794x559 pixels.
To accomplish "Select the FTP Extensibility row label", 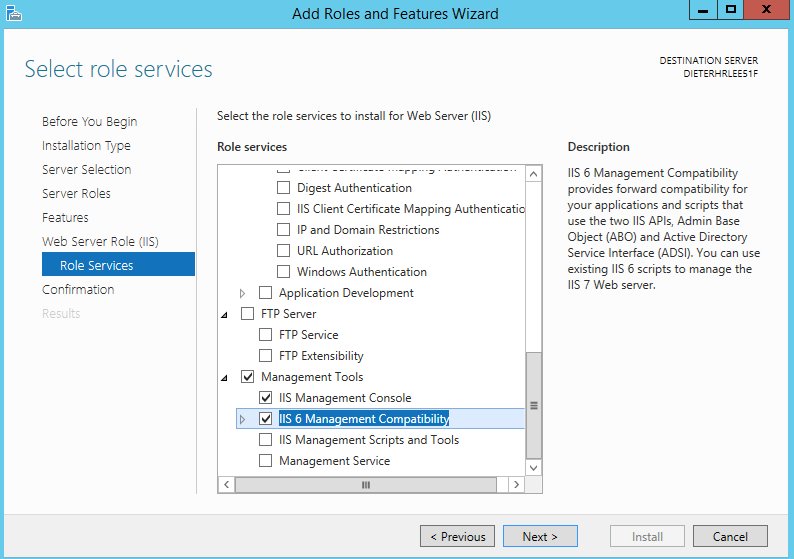I will pos(321,356).
